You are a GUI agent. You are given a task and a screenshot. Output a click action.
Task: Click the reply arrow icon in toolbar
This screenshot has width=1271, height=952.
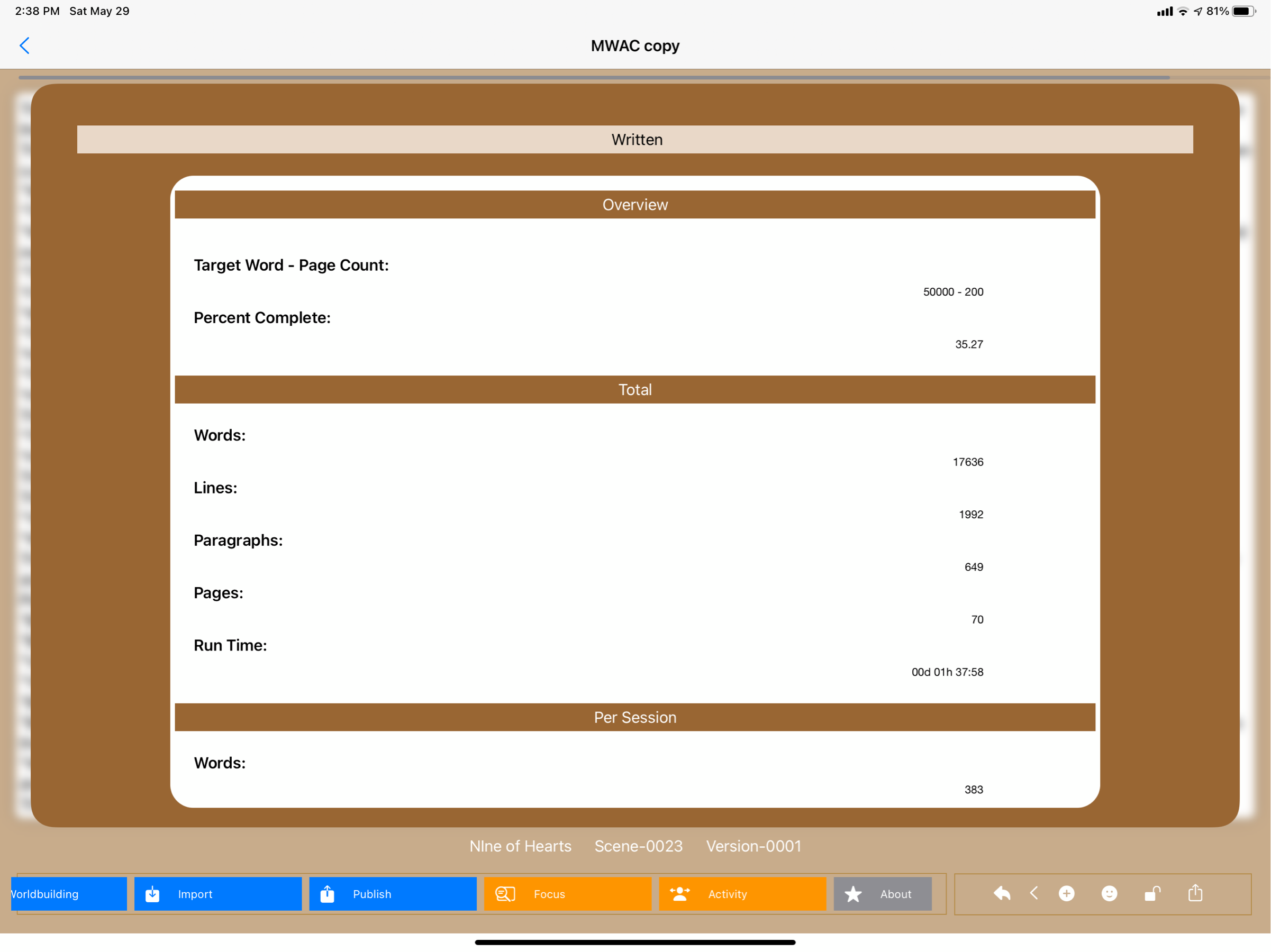(x=1002, y=893)
